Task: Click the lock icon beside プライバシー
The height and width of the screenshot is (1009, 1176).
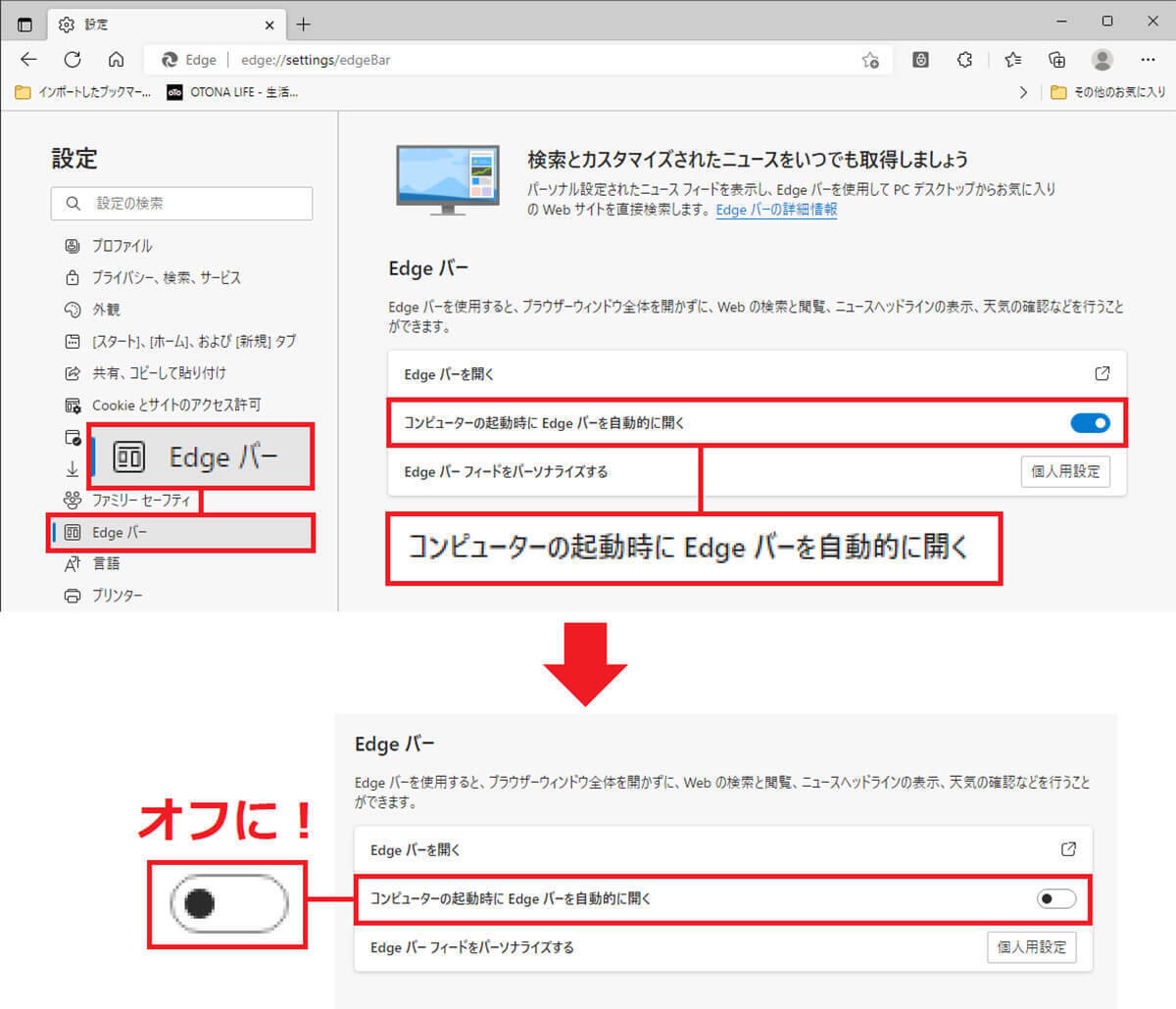Action: (73, 277)
